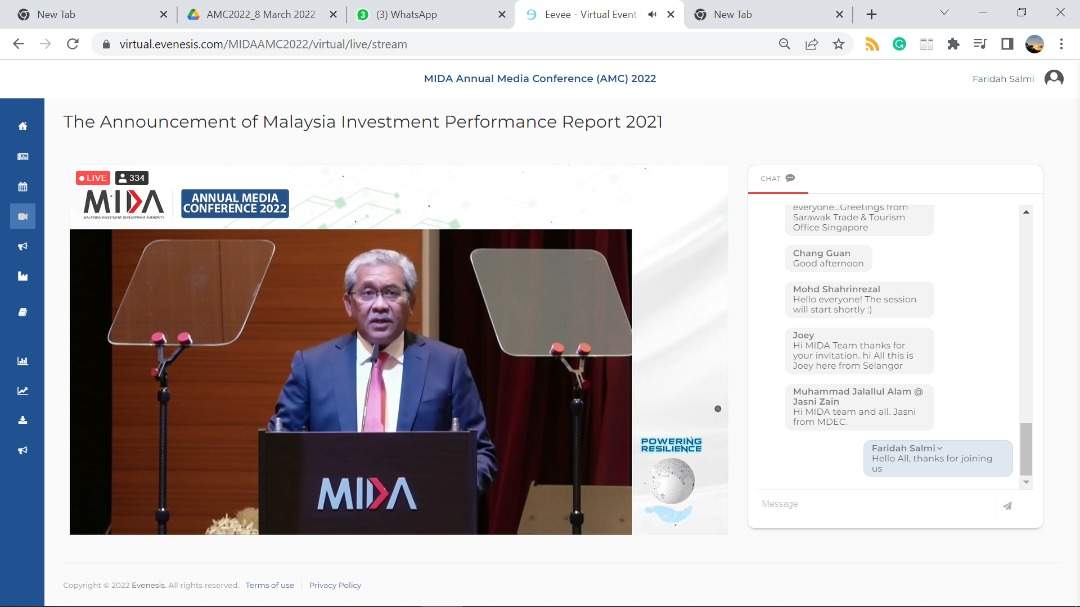Focus the chat Message input field

[x=874, y=504]
